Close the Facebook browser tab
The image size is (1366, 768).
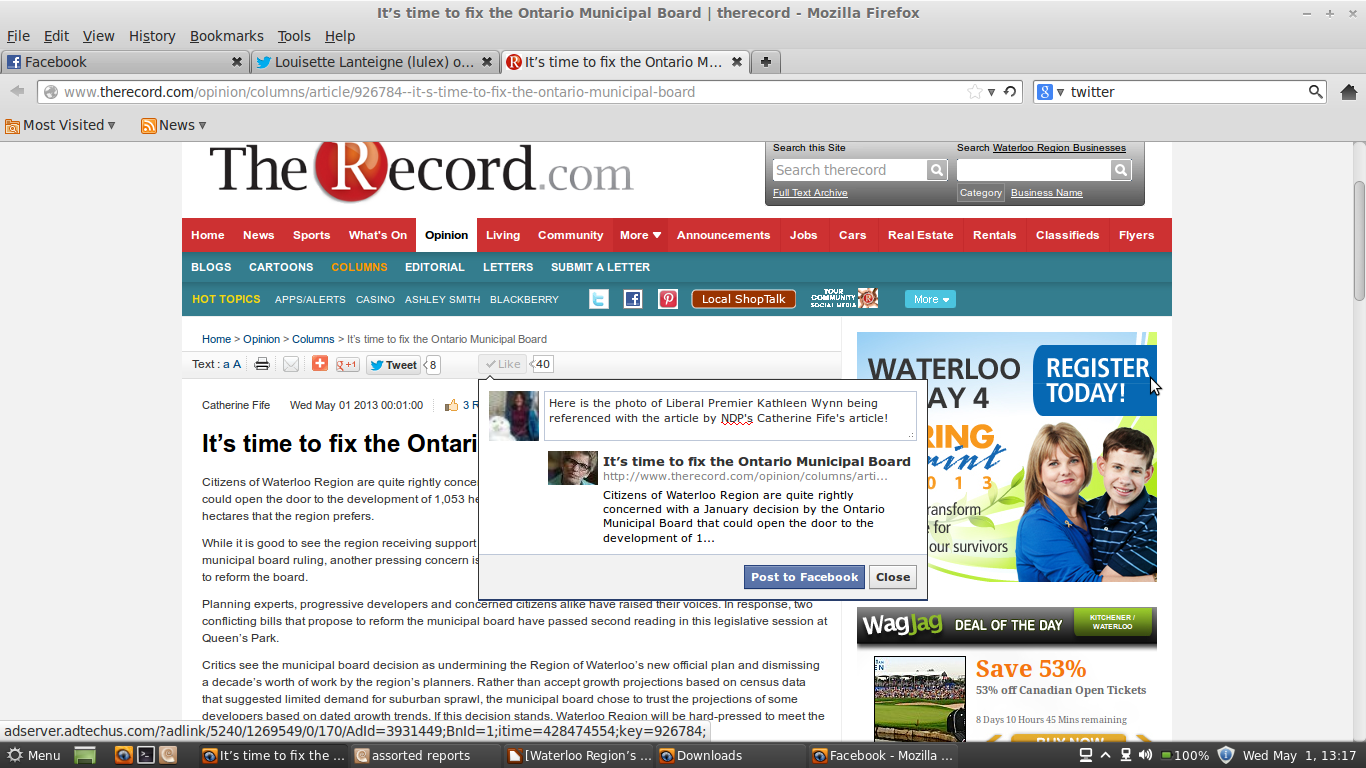[x=237, y=62]
